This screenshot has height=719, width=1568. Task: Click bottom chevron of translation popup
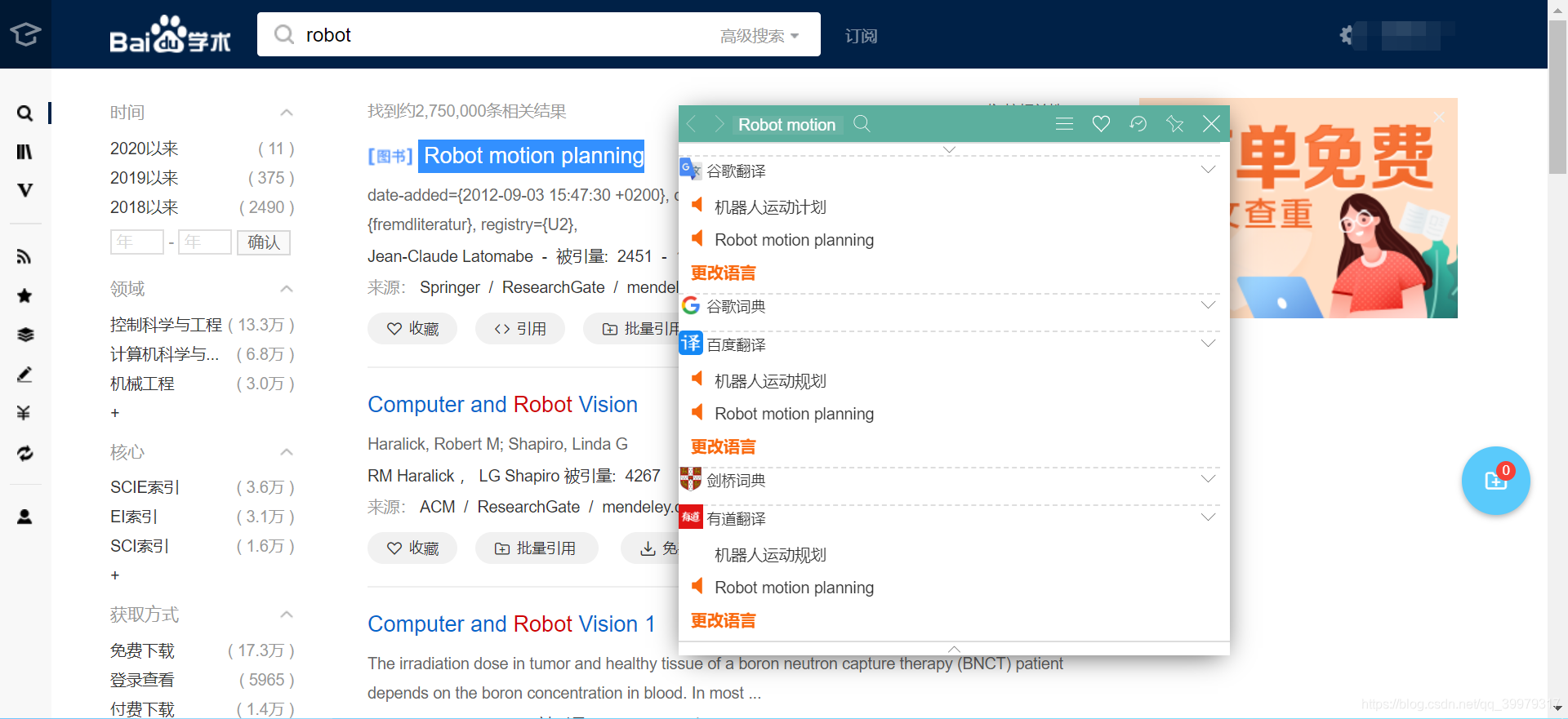(954, 649)
